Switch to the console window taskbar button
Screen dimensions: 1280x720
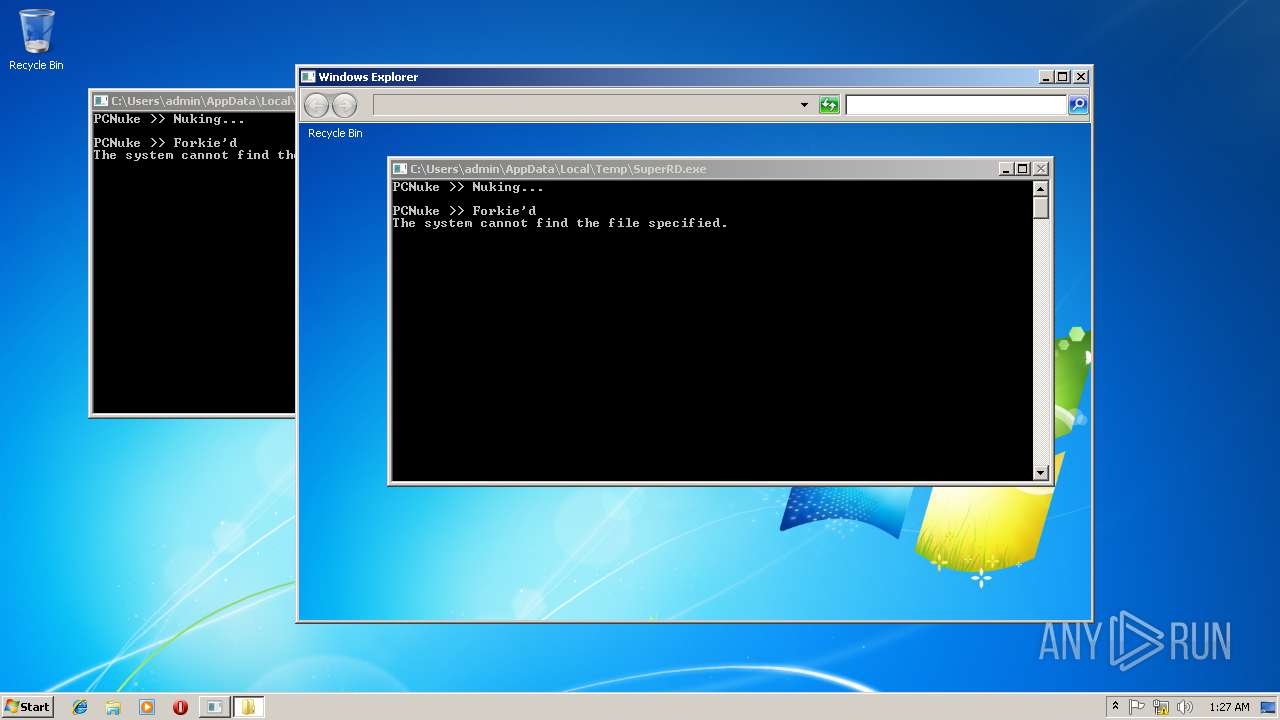pos(214,707)
